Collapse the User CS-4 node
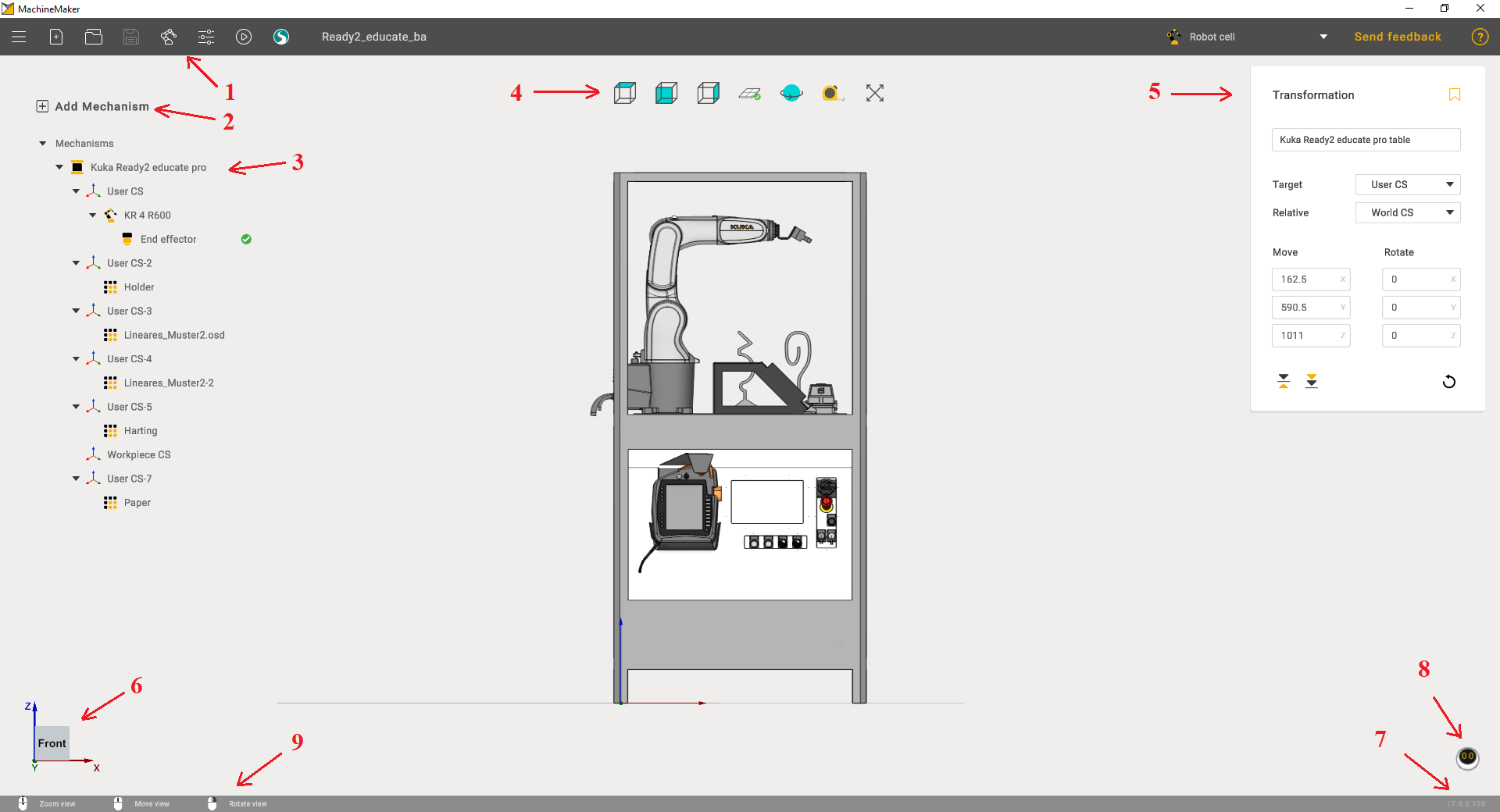1500x812 pixels. [x=76, y=359]
